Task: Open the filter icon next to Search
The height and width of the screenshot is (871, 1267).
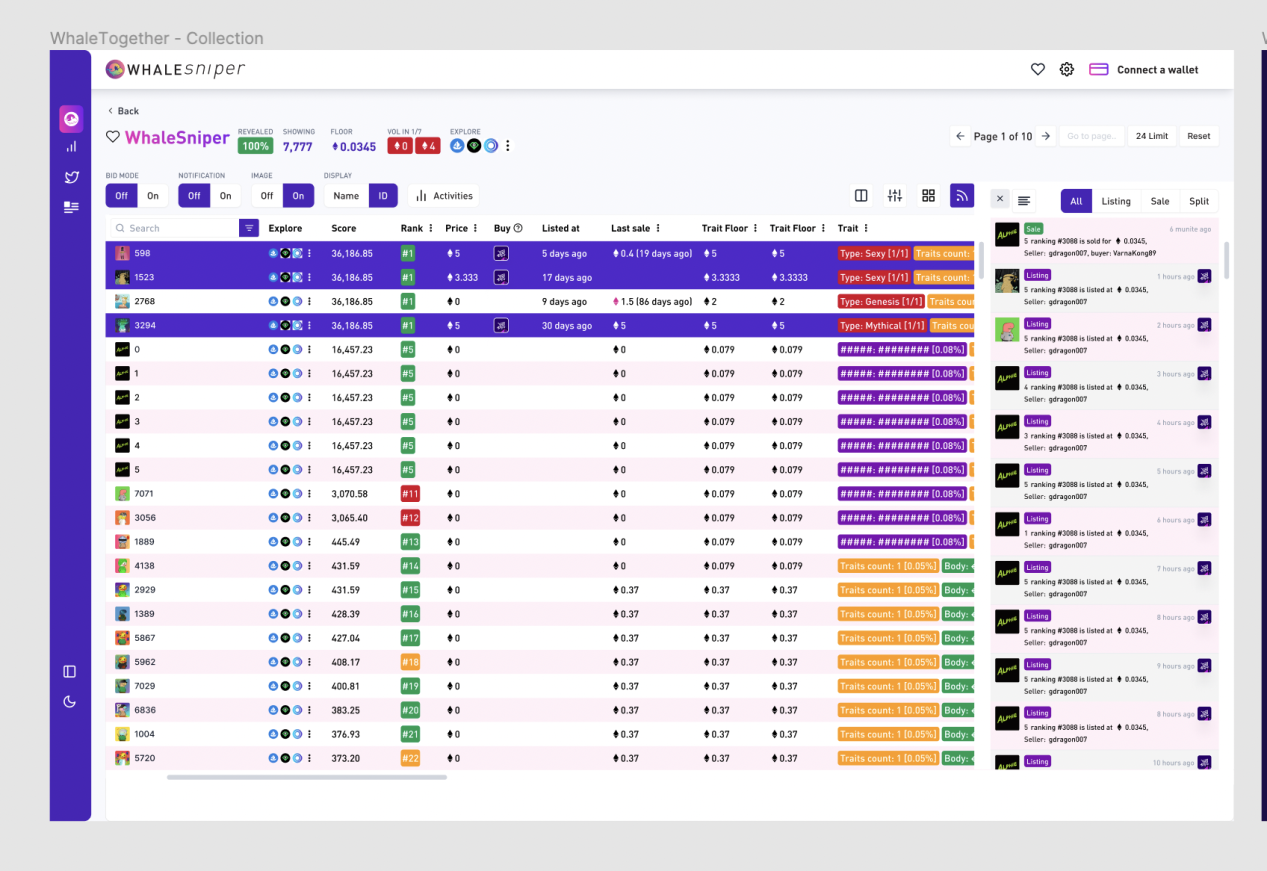Action: pyautogui.click(x=250, y=228)
